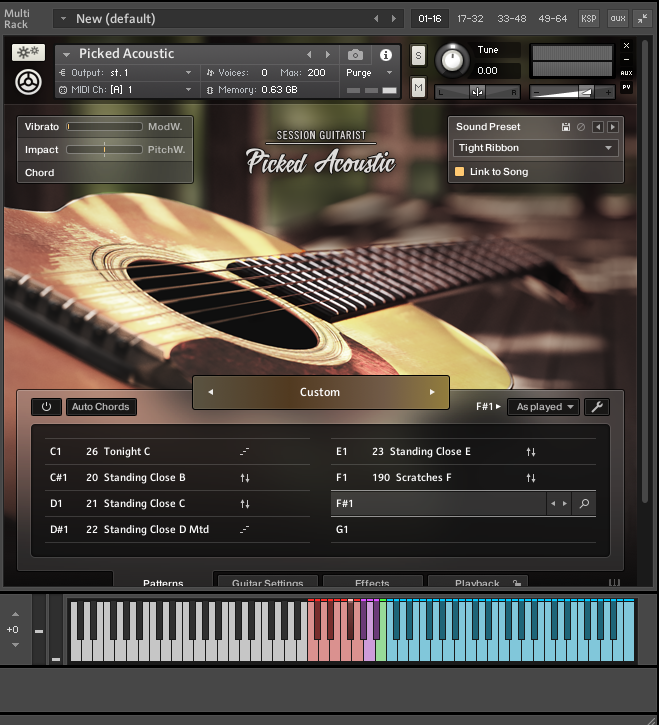Show instrument page 33-48
659x725 pixels.
(511, 18)
